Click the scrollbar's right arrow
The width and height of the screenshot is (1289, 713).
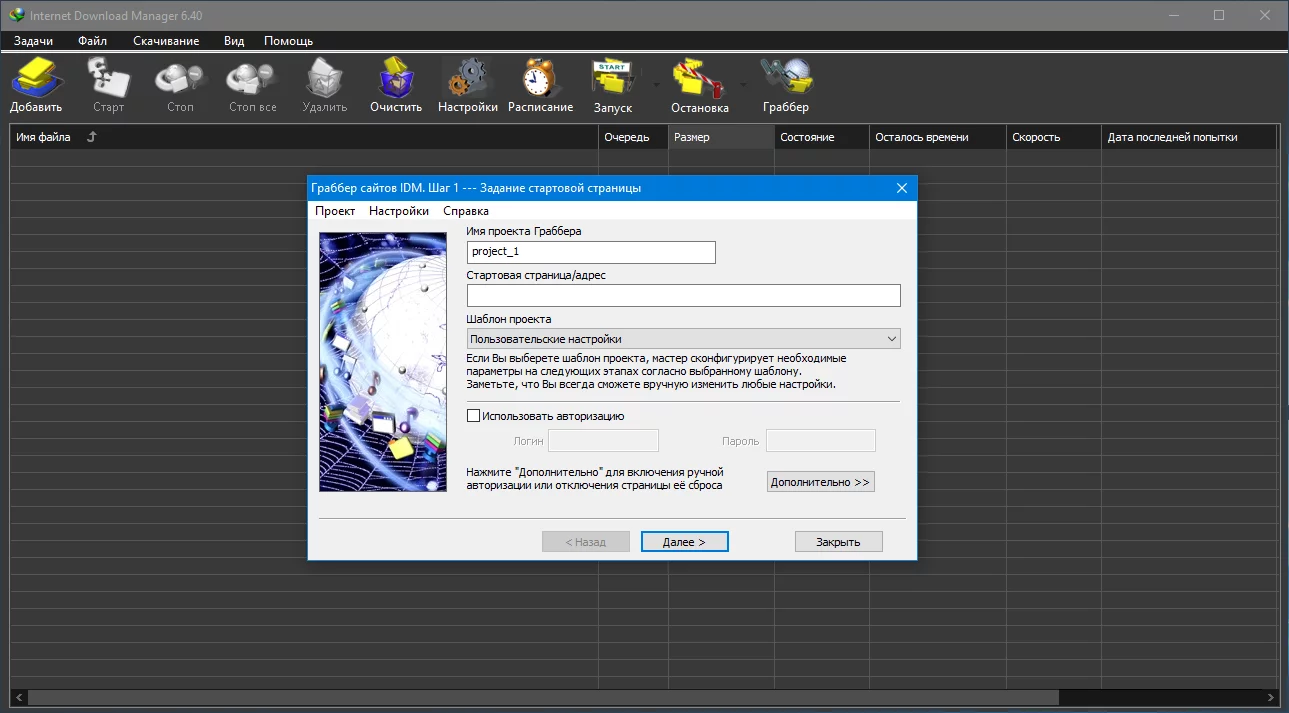[1271, 697]
